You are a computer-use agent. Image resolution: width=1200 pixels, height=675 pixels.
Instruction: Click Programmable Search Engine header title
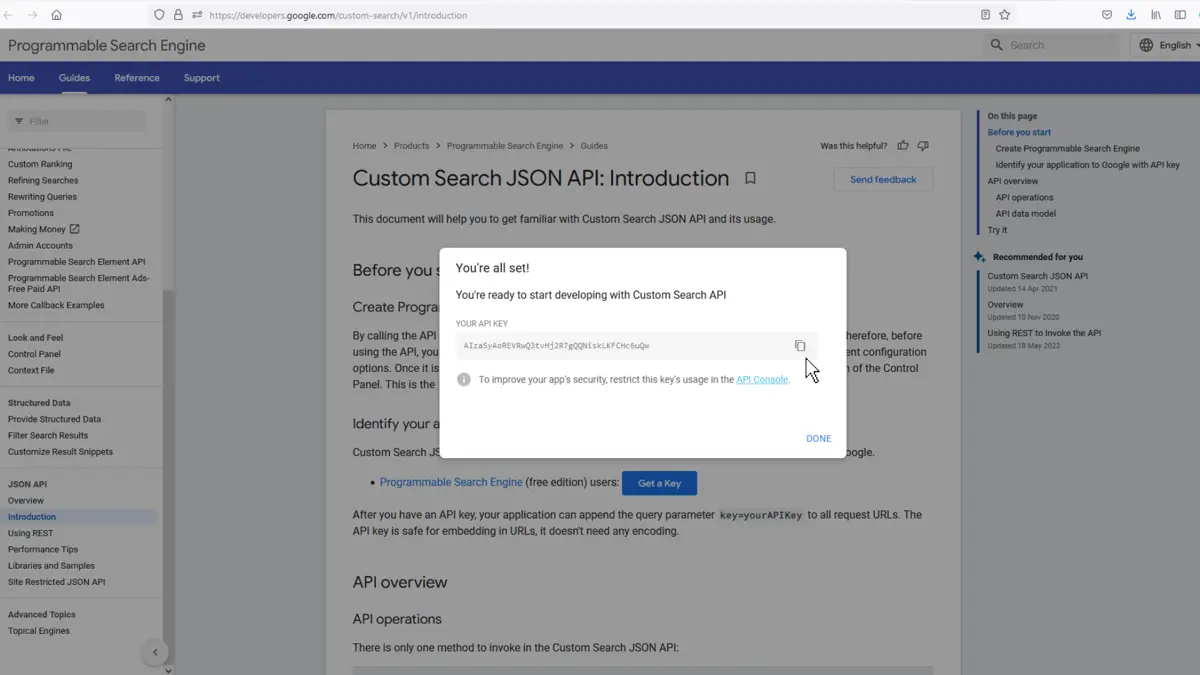pos(107,46)
